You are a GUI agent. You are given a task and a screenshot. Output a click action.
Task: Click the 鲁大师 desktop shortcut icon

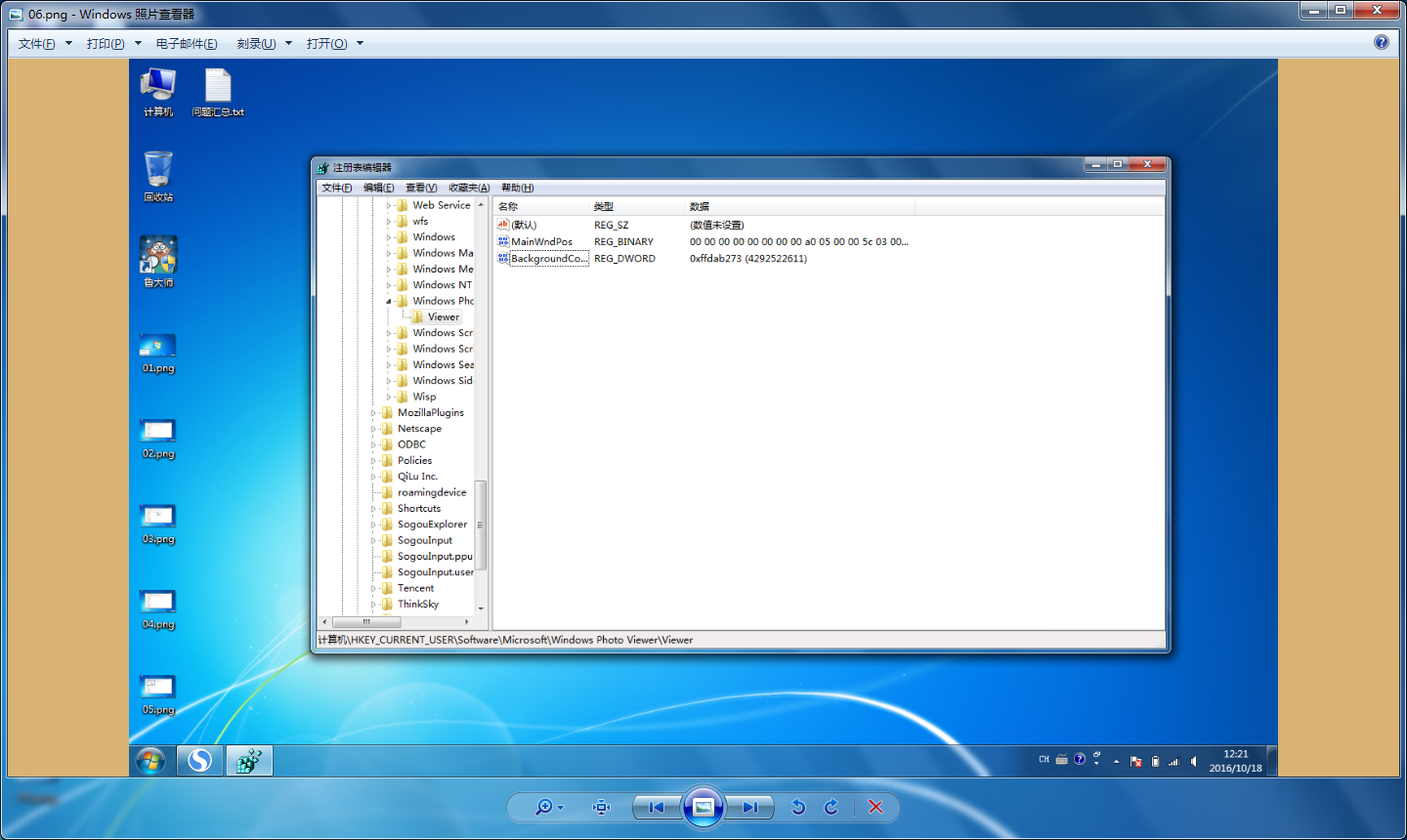click(x=158, y=262)
